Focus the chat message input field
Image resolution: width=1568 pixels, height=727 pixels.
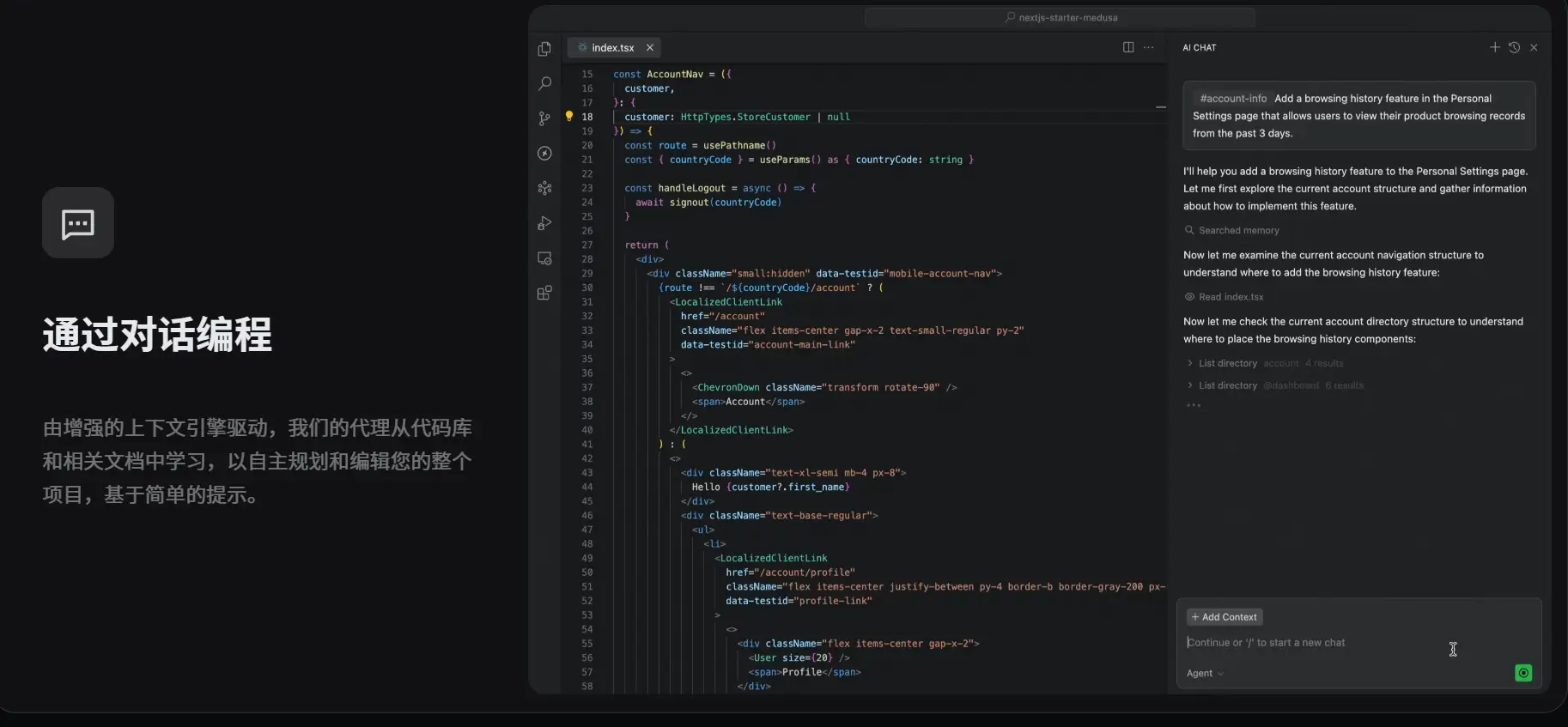point(1314,643)
